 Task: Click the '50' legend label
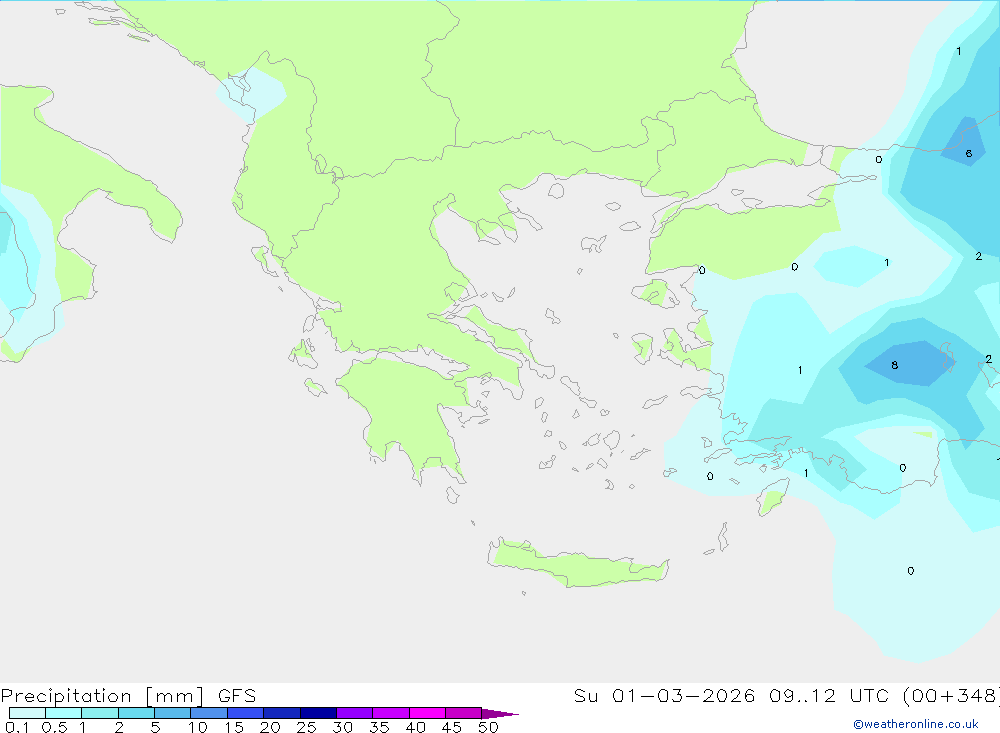[x=488, y=727]
